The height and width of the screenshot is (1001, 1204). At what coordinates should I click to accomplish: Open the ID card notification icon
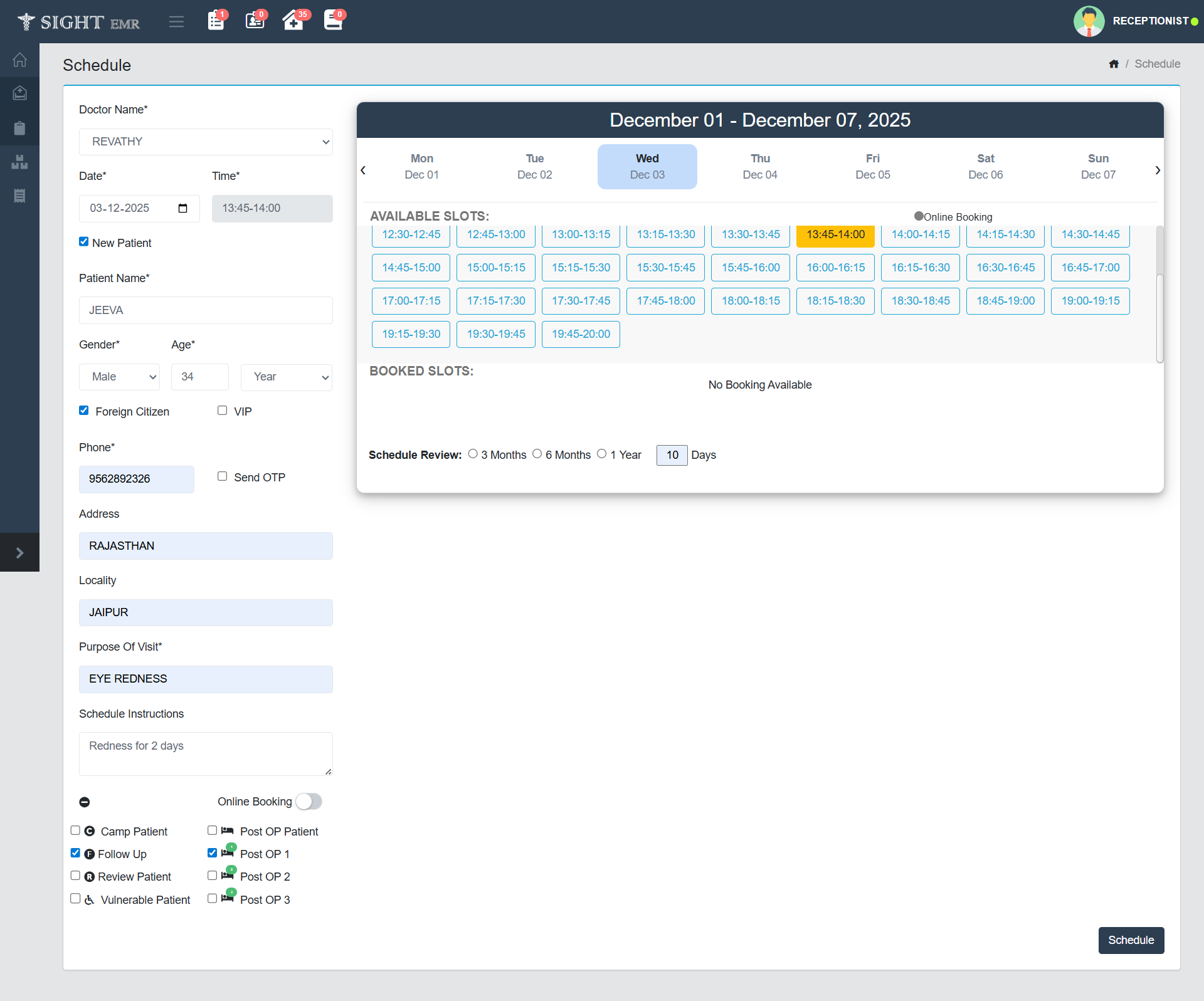[x=255, y=21]
